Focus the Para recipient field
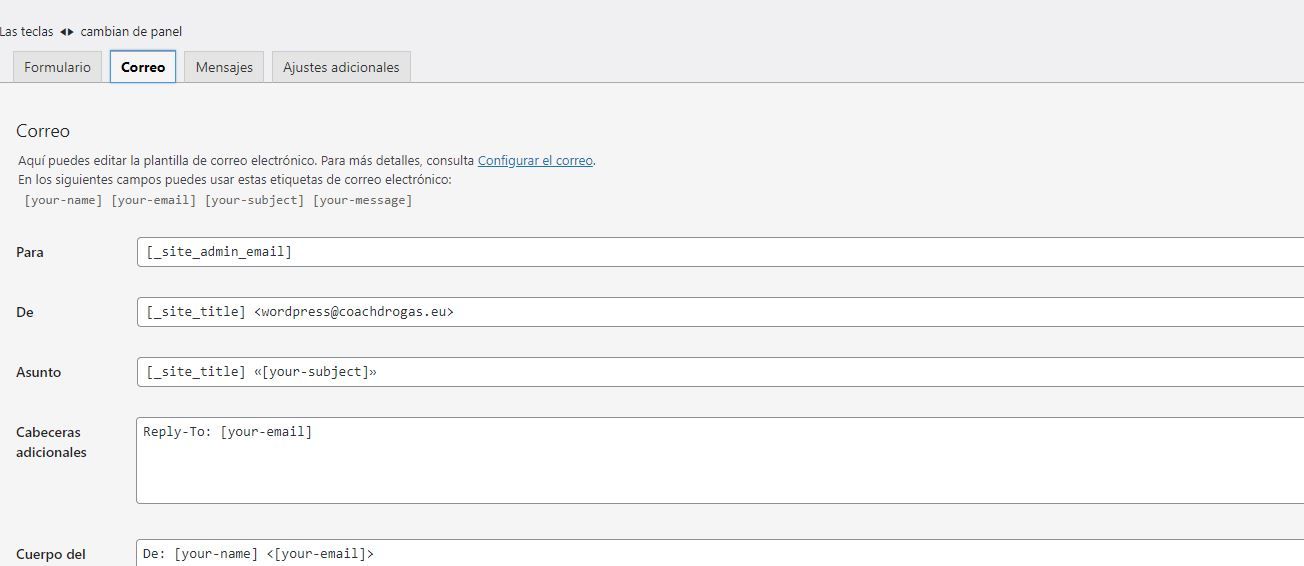The height and width of the screenshot is (566, 1304). point(720,252)
